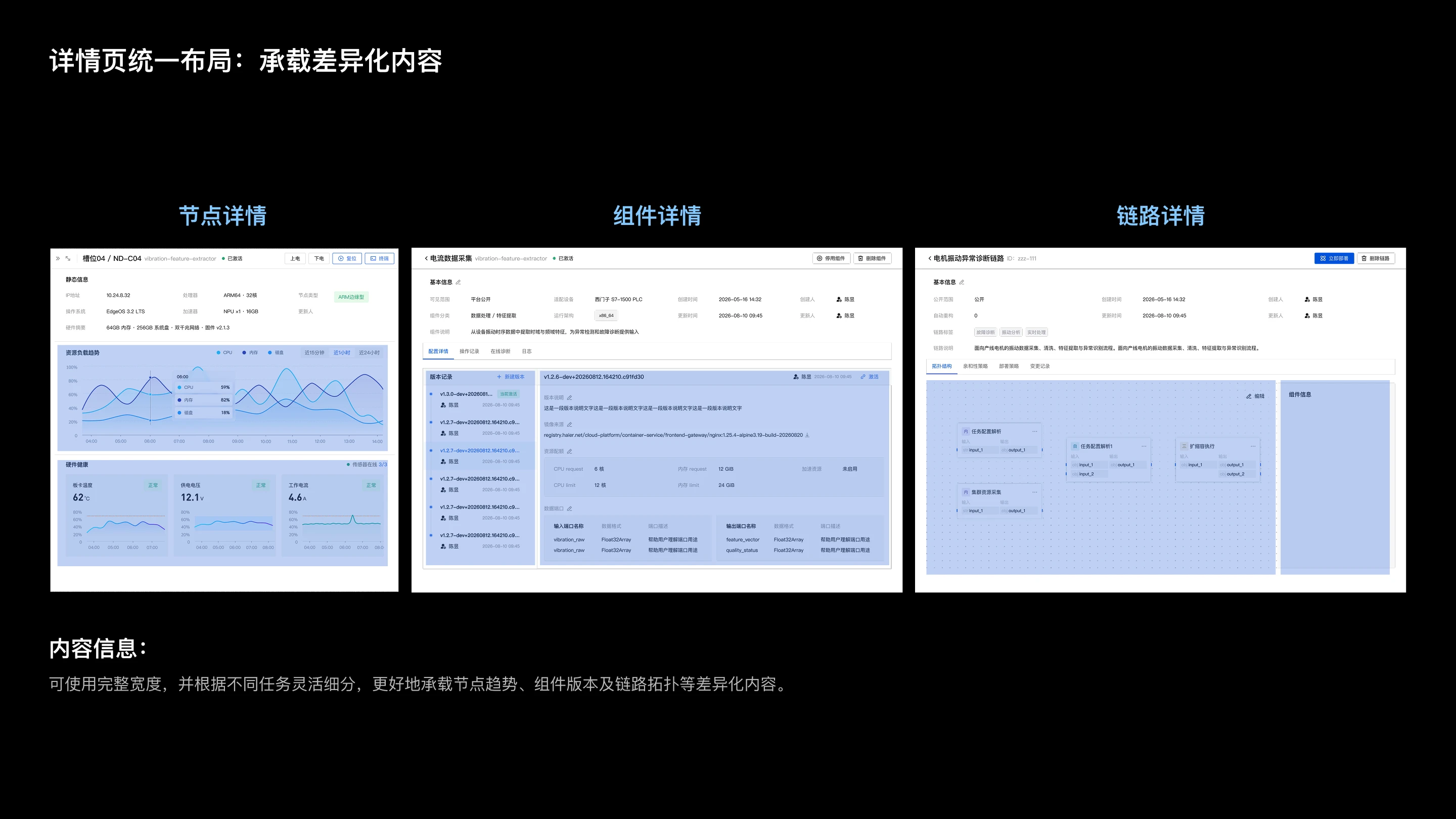1456x819 pixels.
Task: Open the more menu on 集群资源采集 node
Action: tap(1034, 492)
